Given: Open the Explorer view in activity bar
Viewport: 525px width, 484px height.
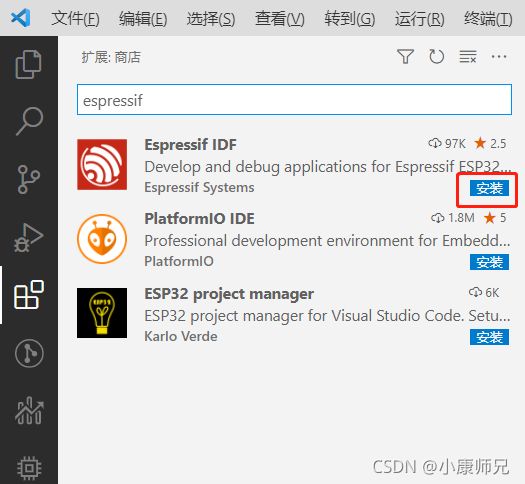Looking at the screenshot, I should point(28,64).
